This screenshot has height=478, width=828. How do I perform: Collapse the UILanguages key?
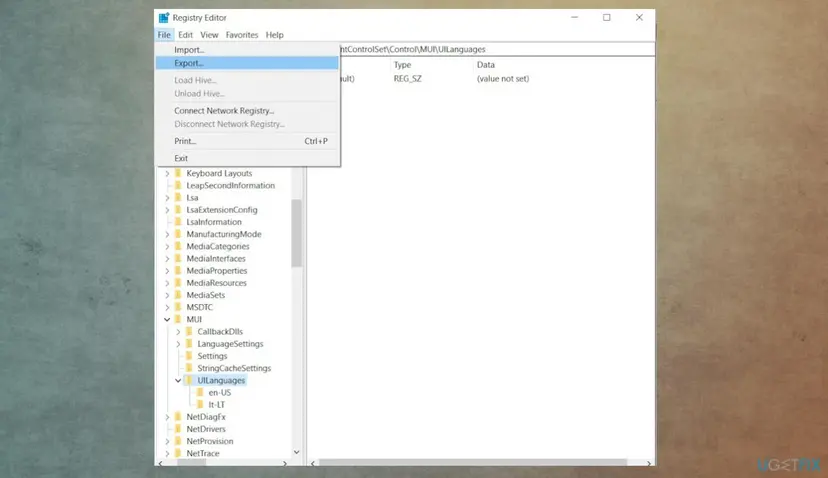(x=178, y=380)
